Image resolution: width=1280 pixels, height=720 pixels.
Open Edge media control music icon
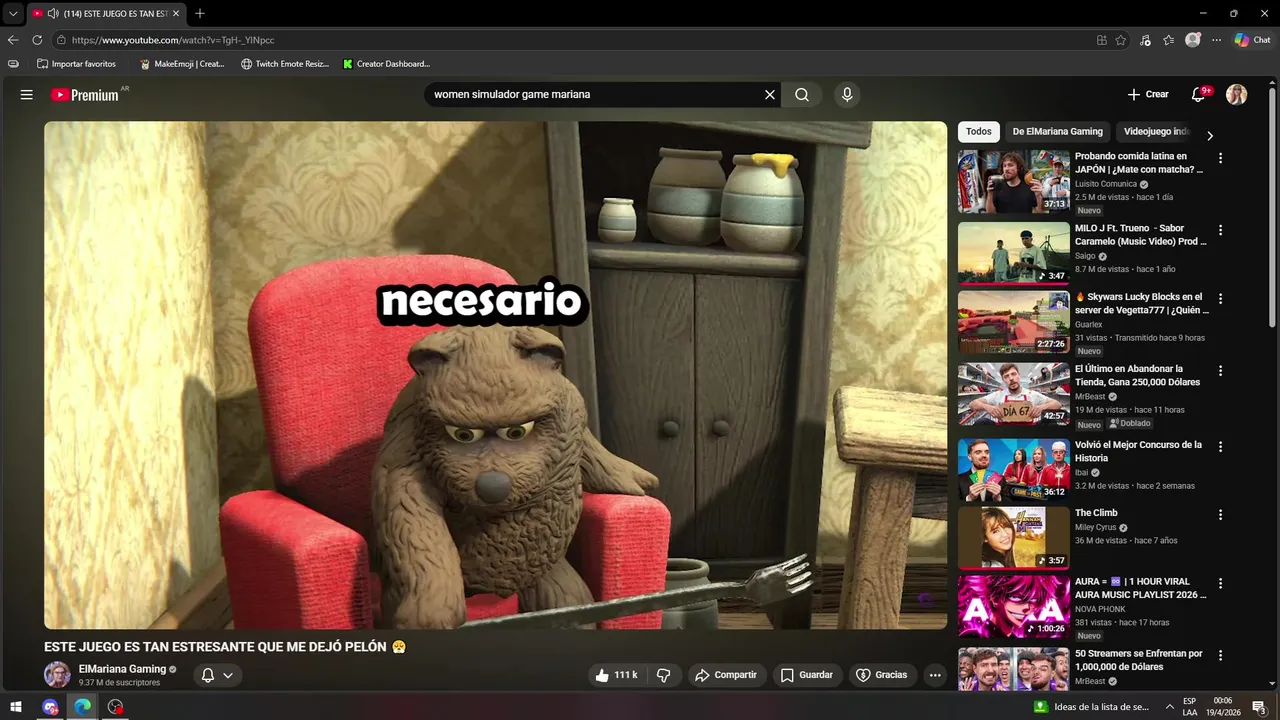(x=1145, y=40)
